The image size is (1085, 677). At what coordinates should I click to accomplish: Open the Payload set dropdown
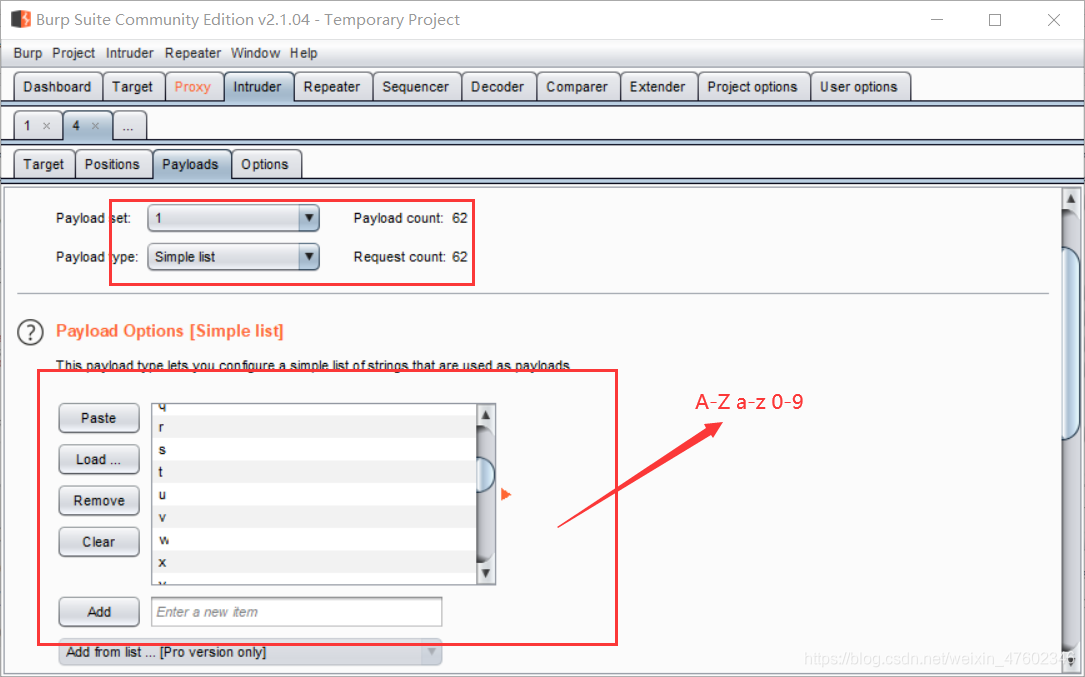point(233,218)
